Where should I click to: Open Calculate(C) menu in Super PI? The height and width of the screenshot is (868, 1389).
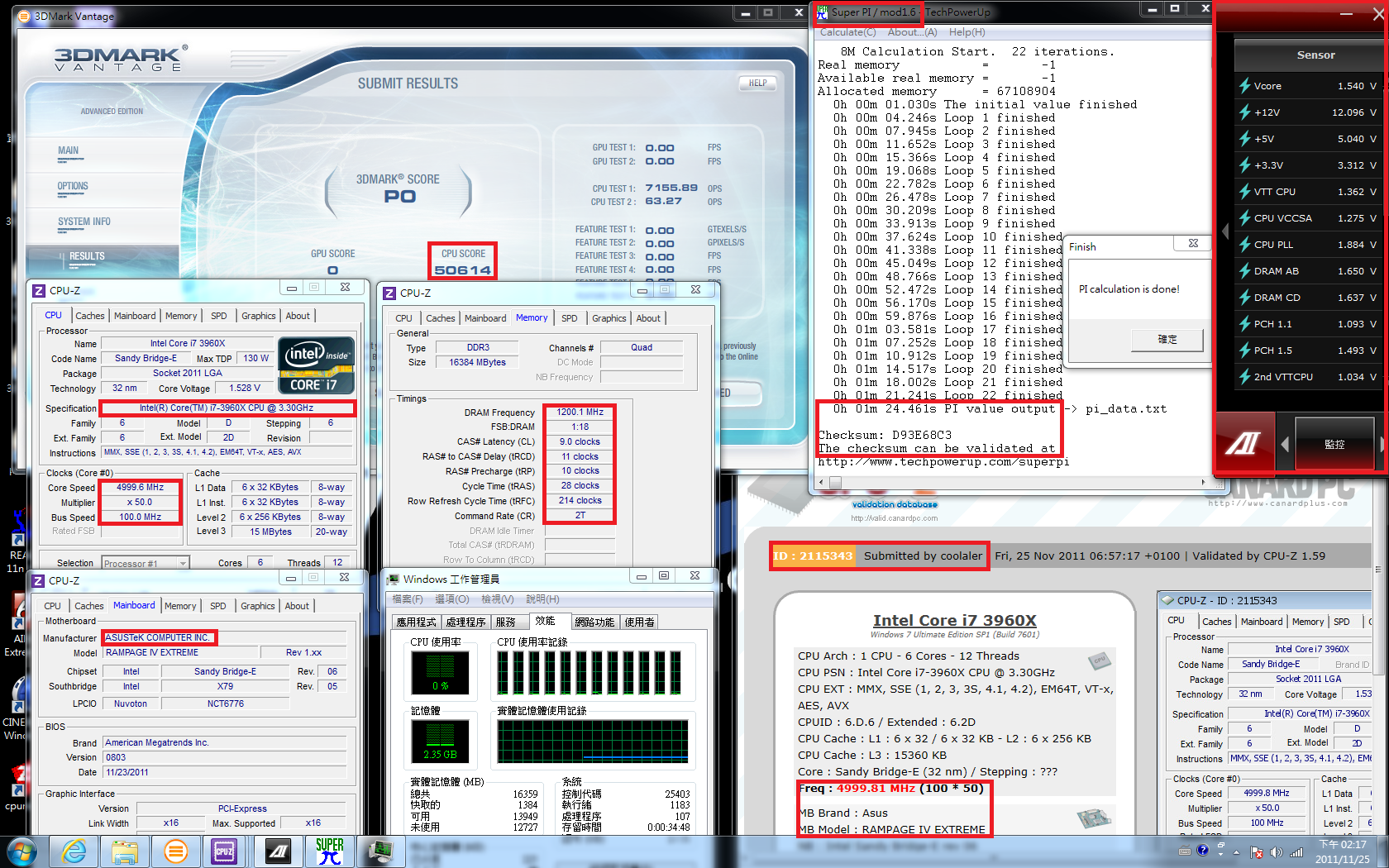(847, 32)
